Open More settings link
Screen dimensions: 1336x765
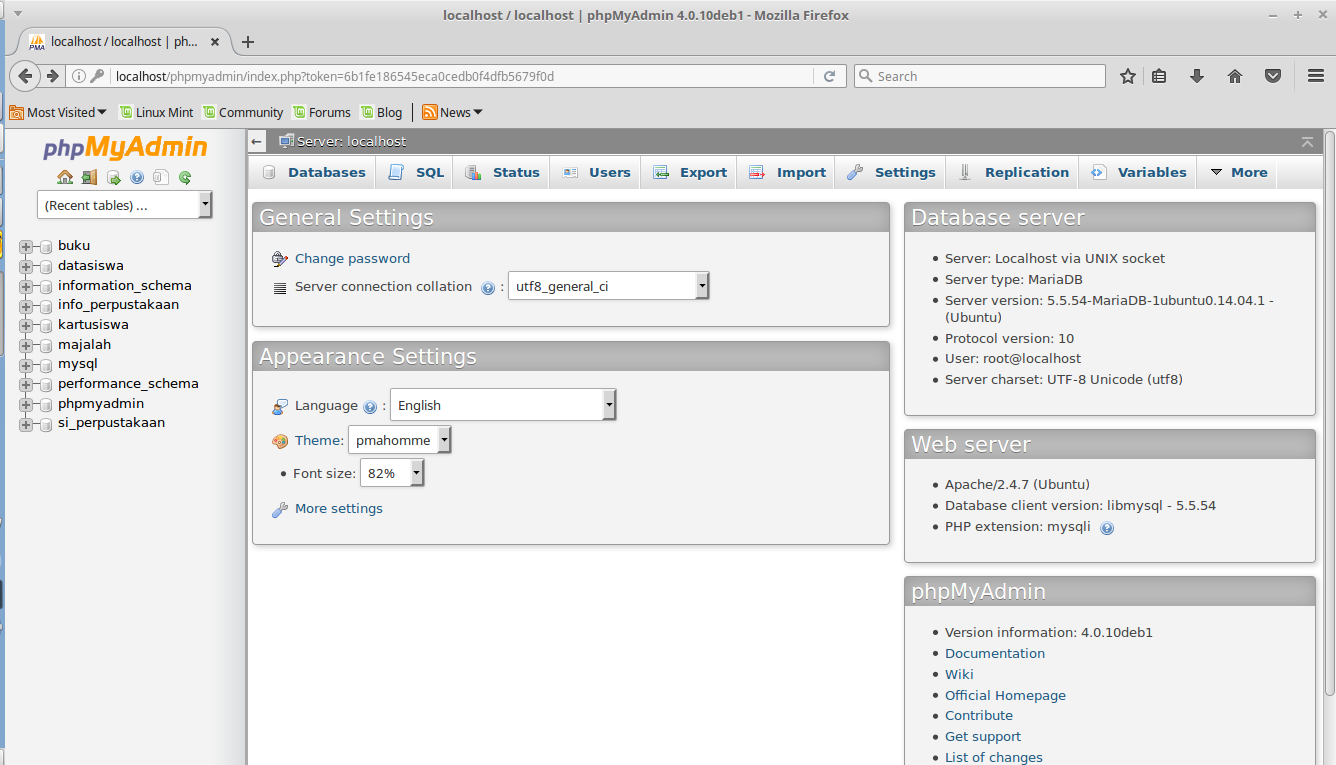(338, 508)
